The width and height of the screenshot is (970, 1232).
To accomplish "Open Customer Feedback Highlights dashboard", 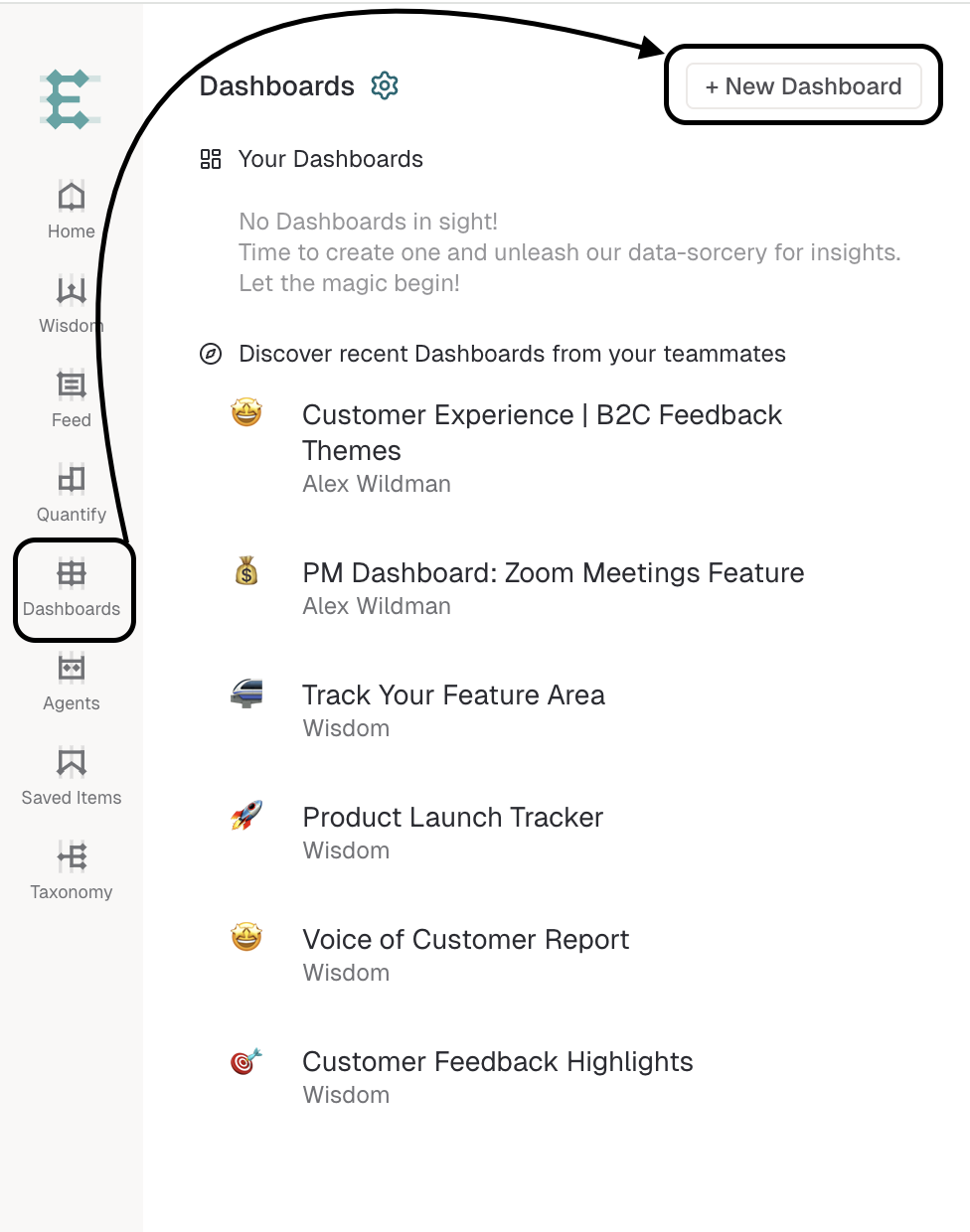I will click(497, 1062).
